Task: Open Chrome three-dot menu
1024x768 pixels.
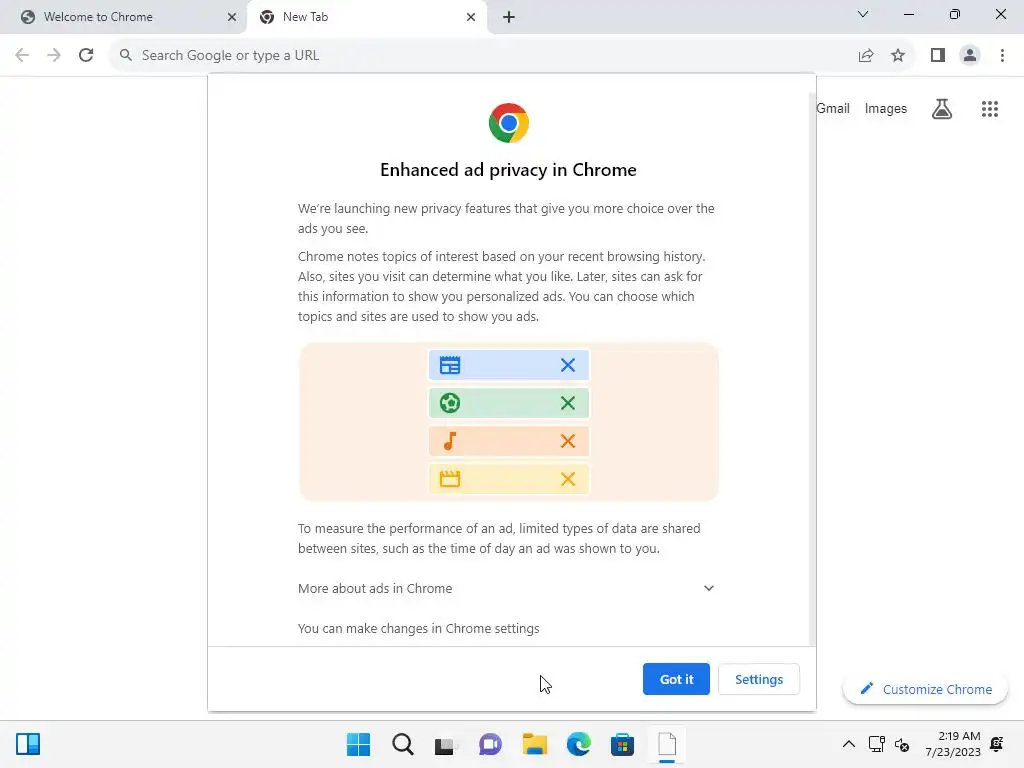Action: (x=1002, y=56)
